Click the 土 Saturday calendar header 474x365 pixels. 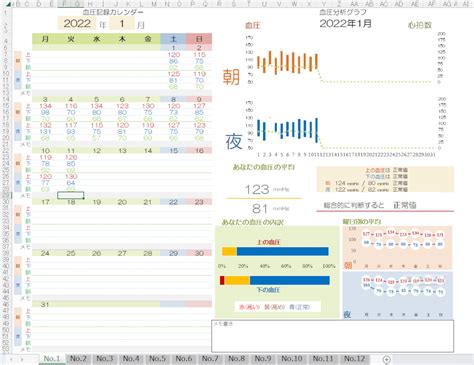(x=173, y=39)
